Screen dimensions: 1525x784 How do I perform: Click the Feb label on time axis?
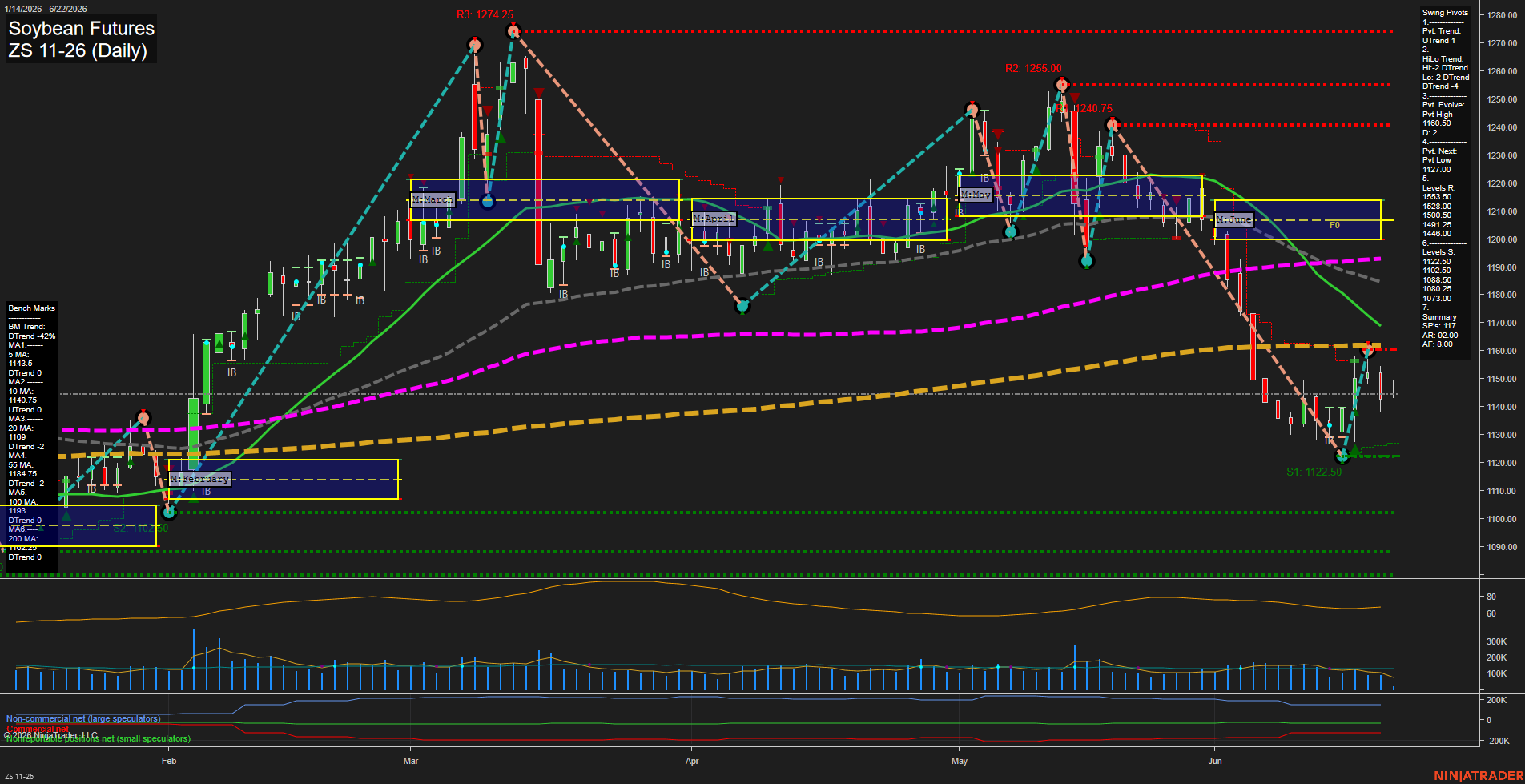168,761
